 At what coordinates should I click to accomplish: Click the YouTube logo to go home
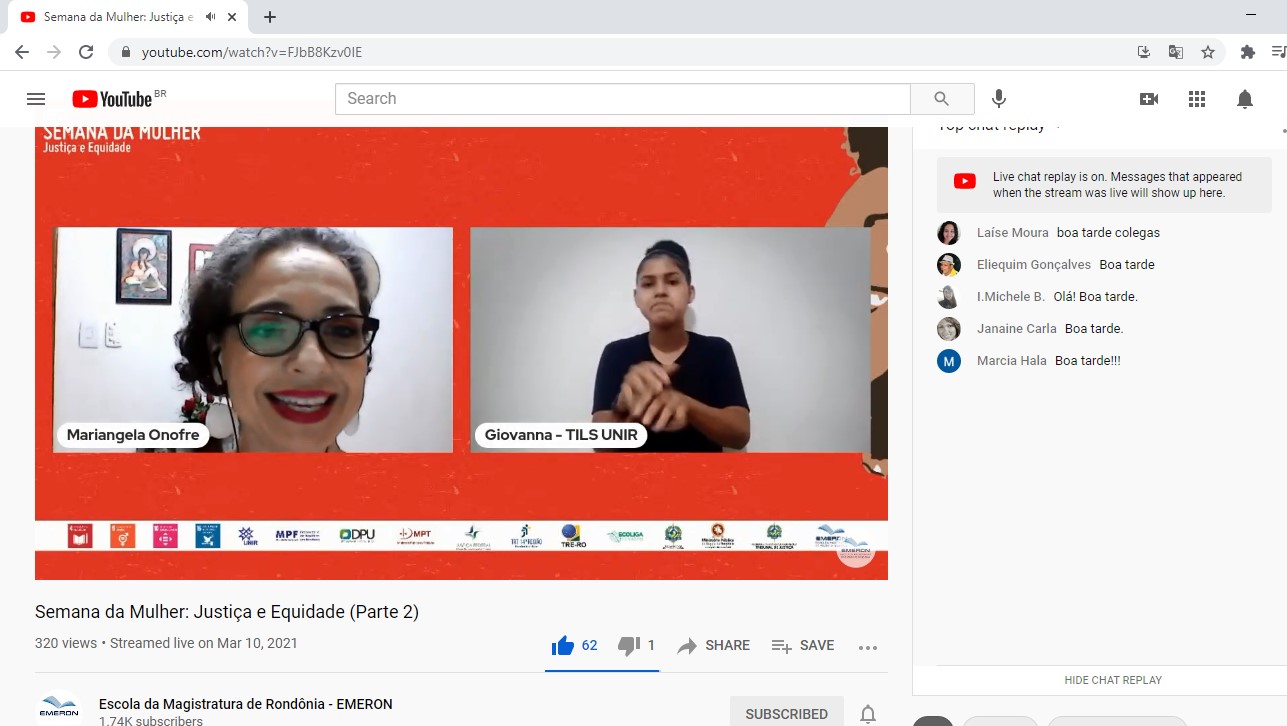coord(112,99)
